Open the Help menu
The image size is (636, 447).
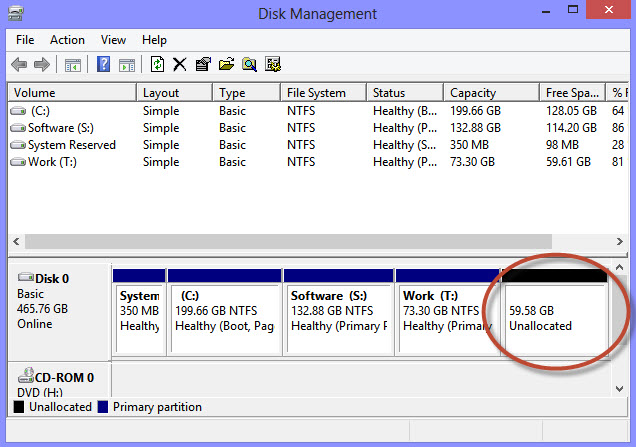(x=154, y=40)
